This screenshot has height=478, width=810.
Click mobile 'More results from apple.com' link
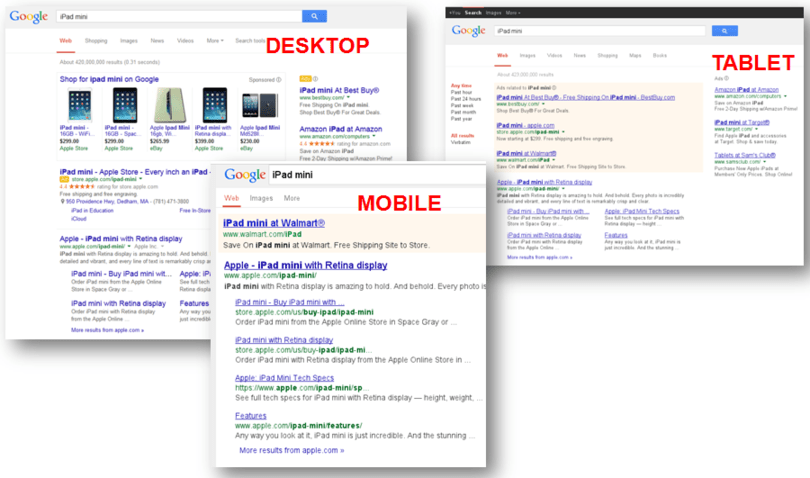point(291,451)
